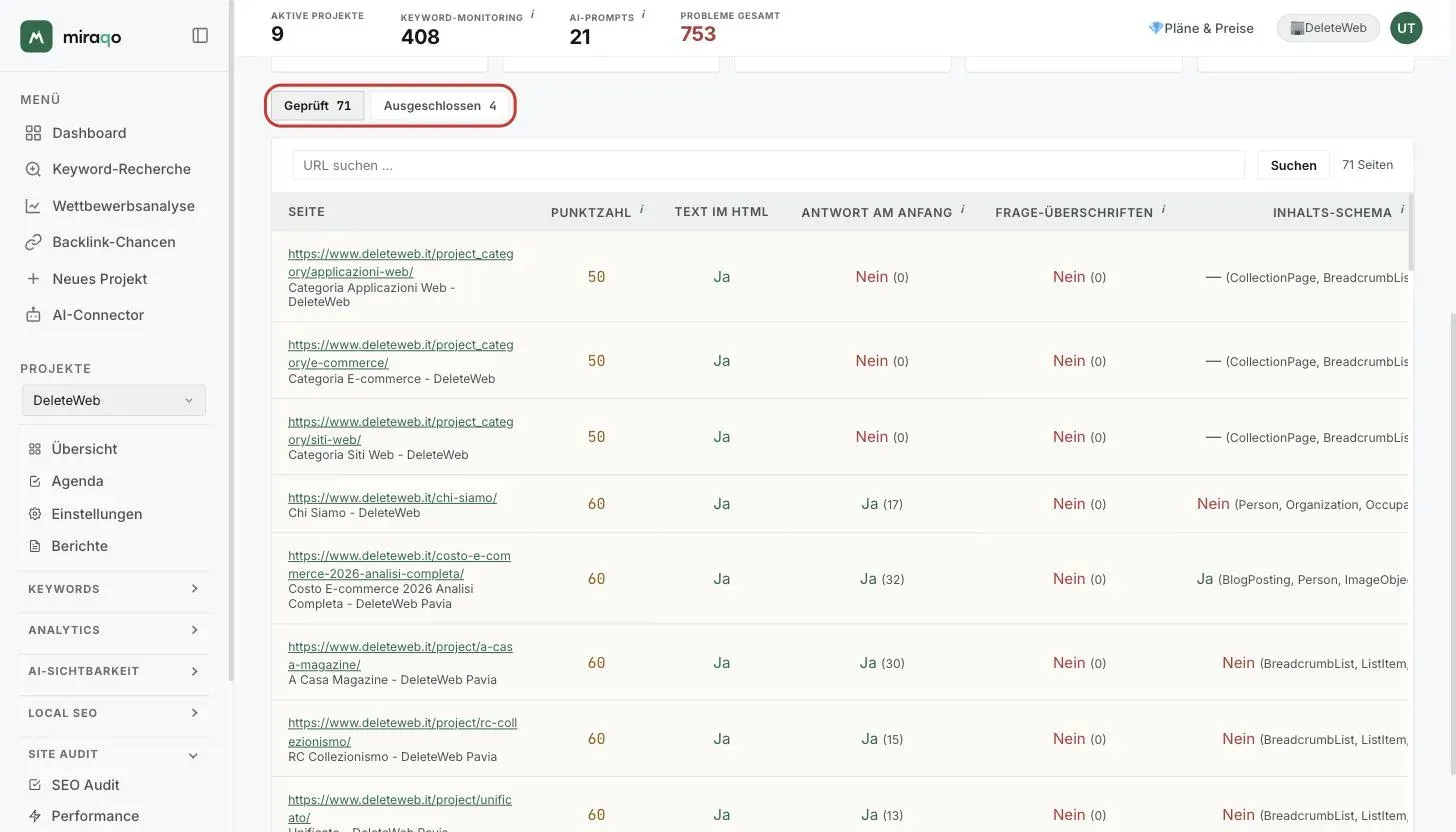
Task: Click the SEO Audit icon
Action: tap(35, 785)
